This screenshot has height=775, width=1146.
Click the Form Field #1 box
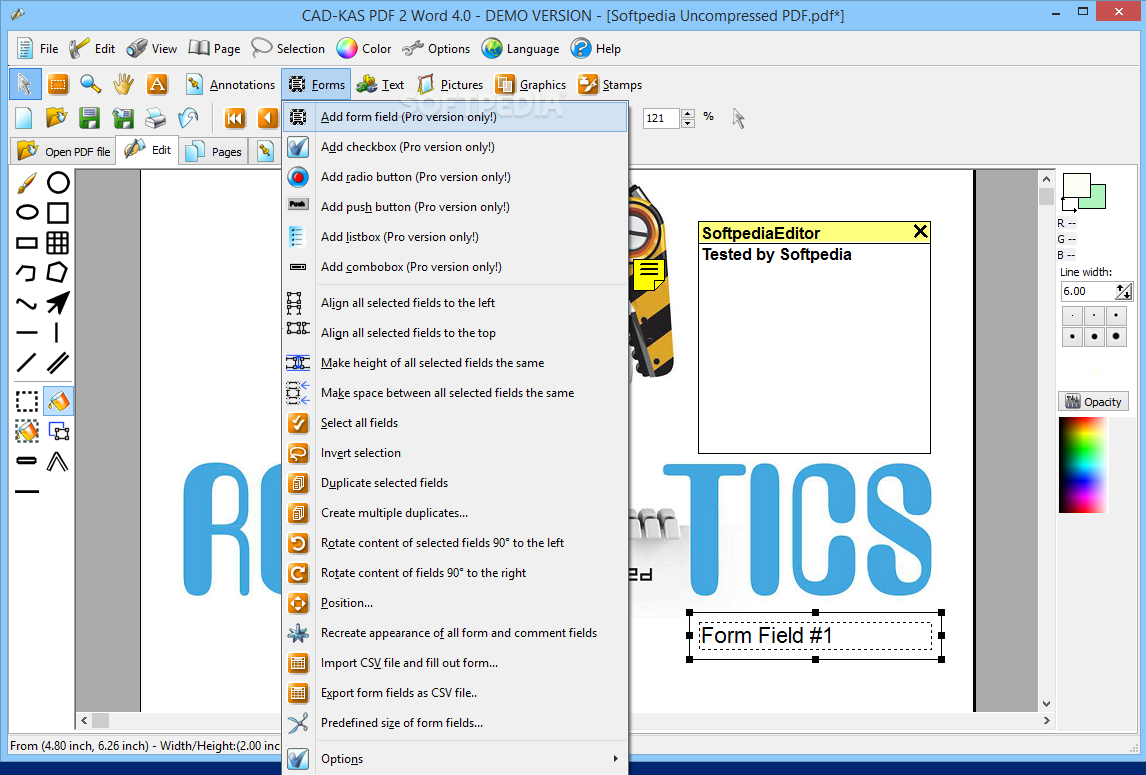[x=815, y=636]
